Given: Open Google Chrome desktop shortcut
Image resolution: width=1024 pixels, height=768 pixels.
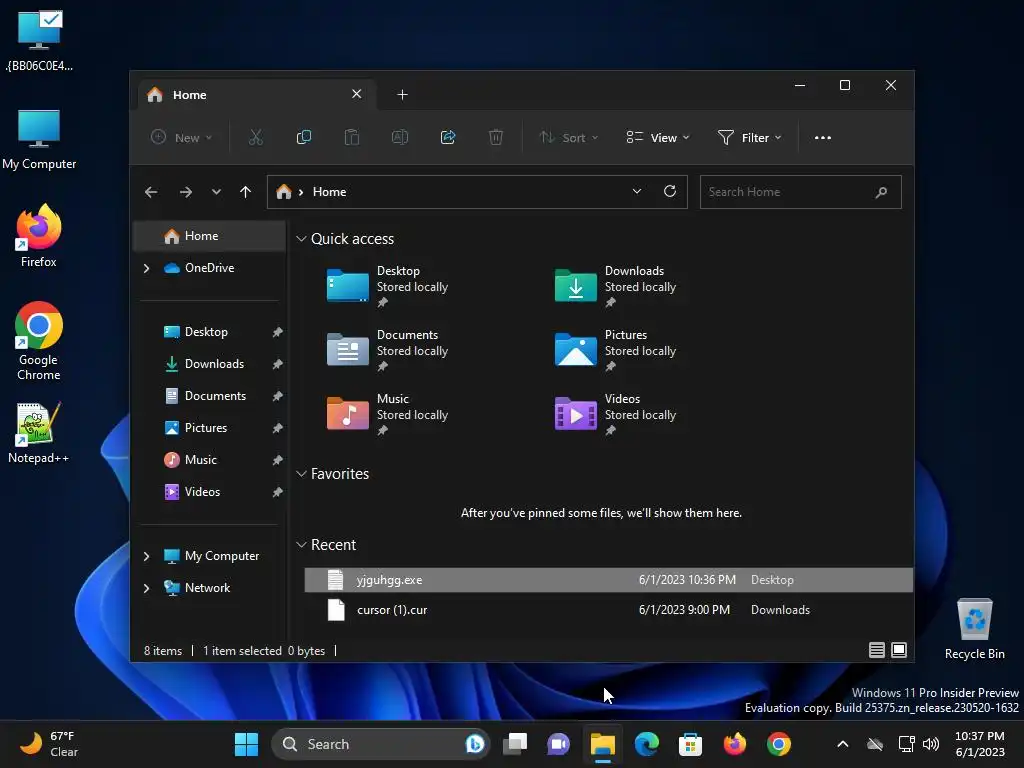Looking at the screenshot, I should click(39, 341).
